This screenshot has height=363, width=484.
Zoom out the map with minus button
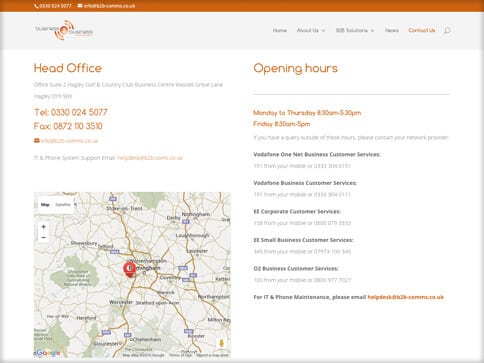(44, 238)
